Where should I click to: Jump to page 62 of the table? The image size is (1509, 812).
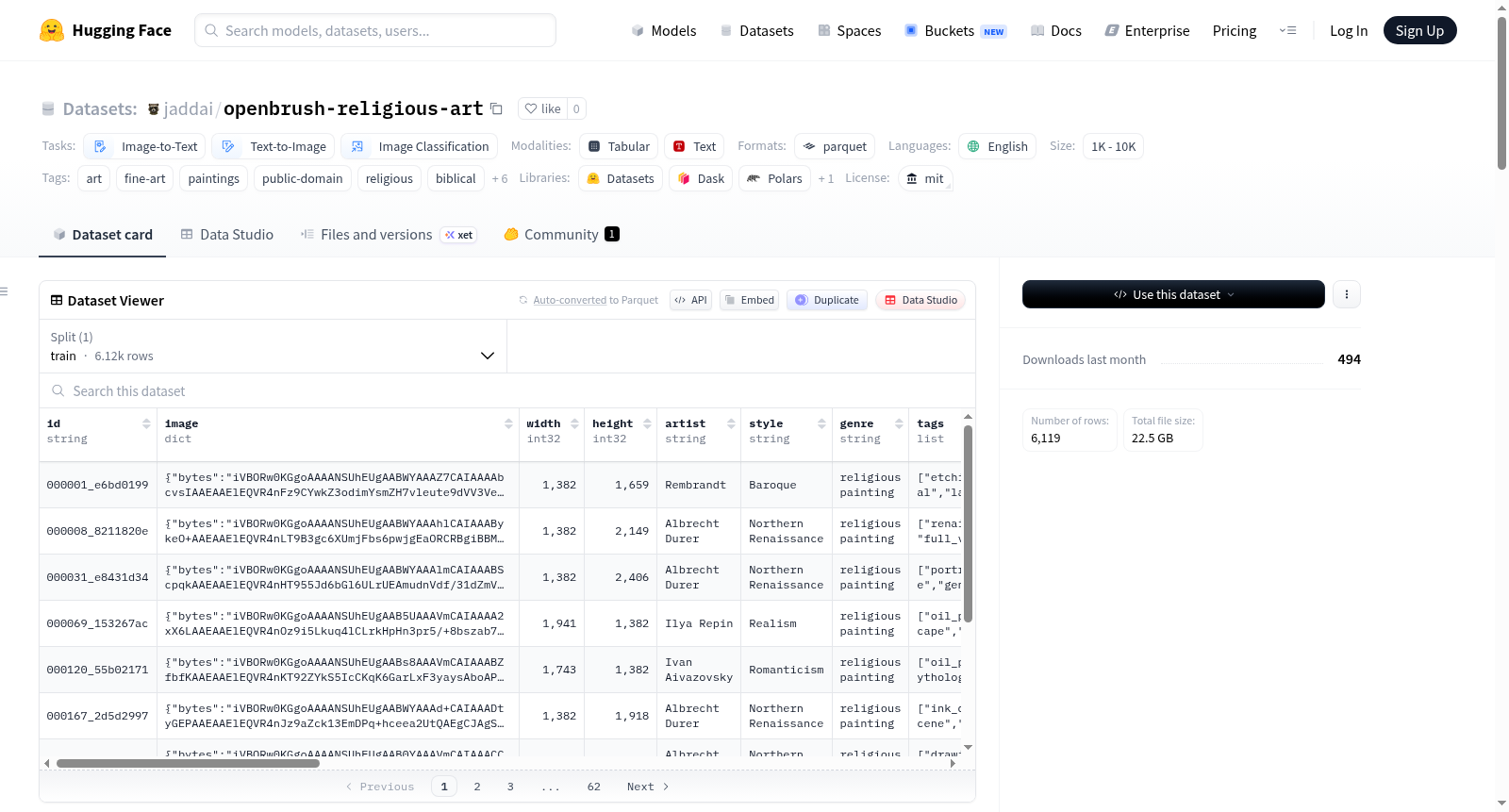594,787
